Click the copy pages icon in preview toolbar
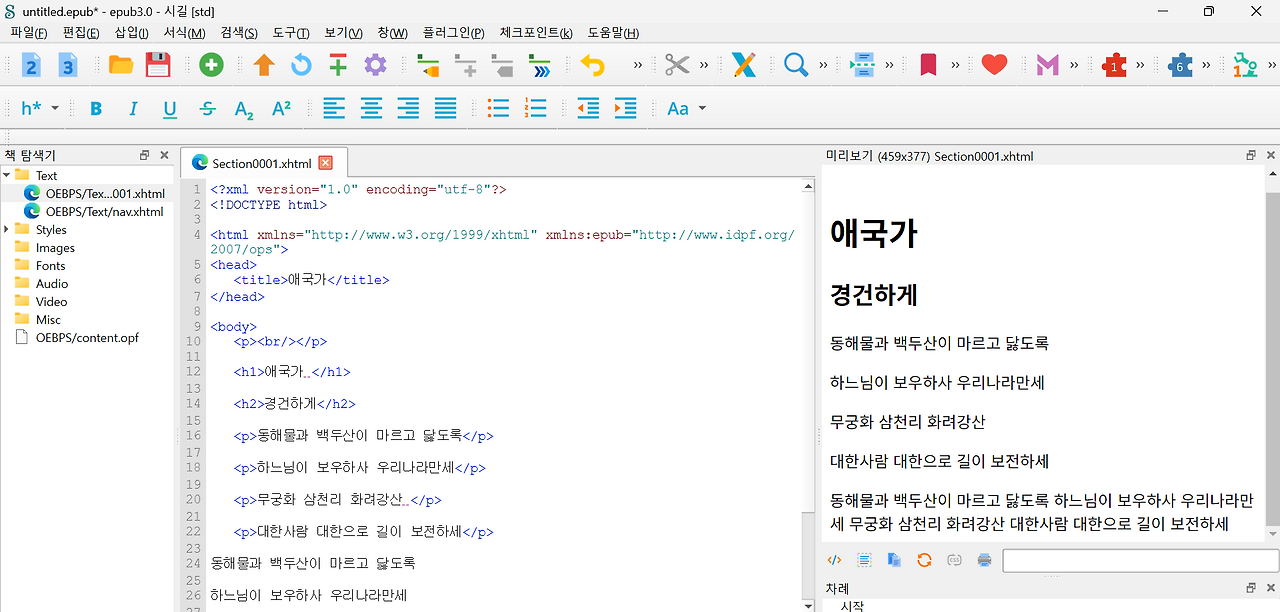The height and width of the screenshot is (612, 1280). point(894,560)
